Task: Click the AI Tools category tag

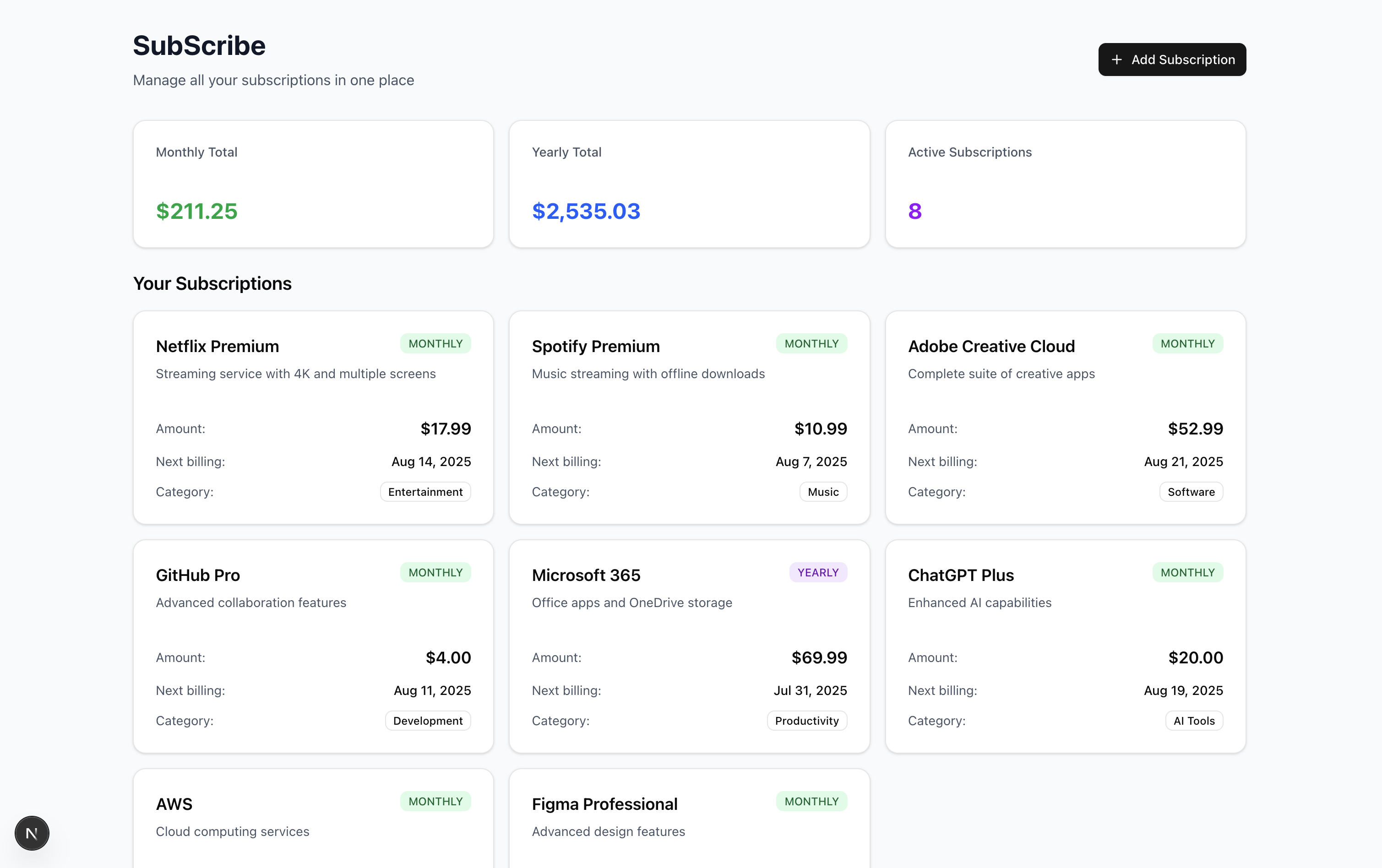Action: 1194,721
